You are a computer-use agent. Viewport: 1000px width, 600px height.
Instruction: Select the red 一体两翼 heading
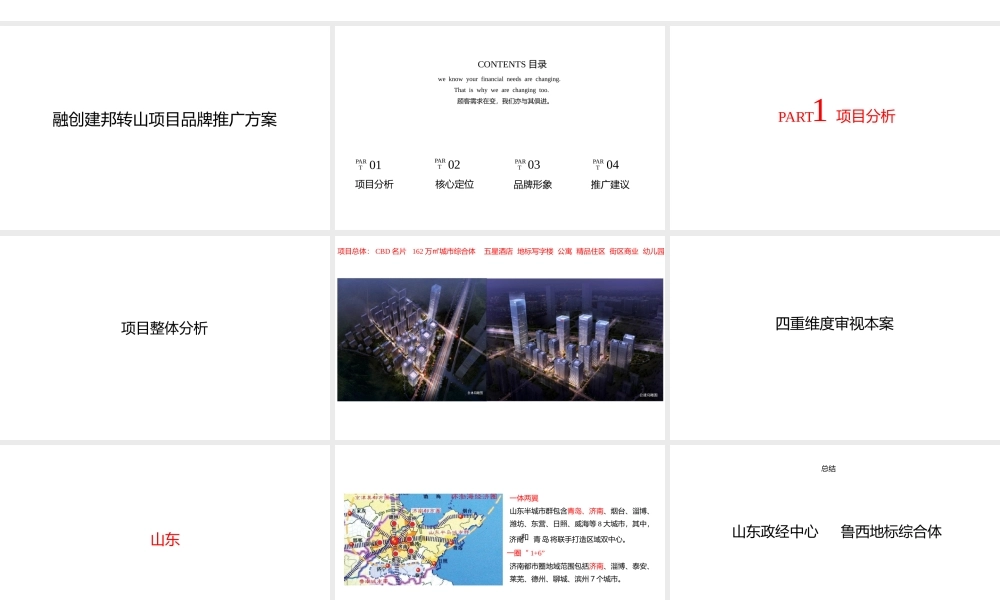[x=524, y=497]
